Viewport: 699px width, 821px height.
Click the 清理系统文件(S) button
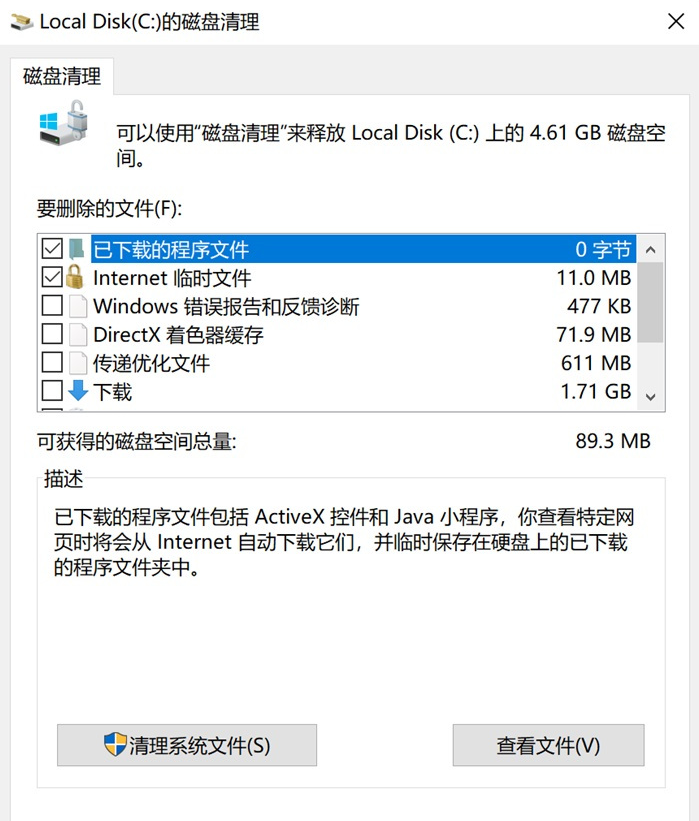[x=187, y=745]
